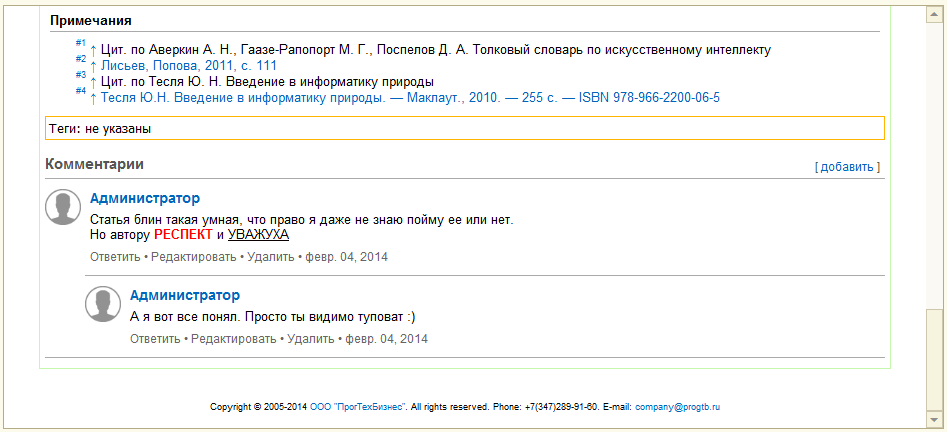Click the scrollbar down arrow
This screenshot has width=947, height=432.
pyautogui.click(x=934, y=417)
